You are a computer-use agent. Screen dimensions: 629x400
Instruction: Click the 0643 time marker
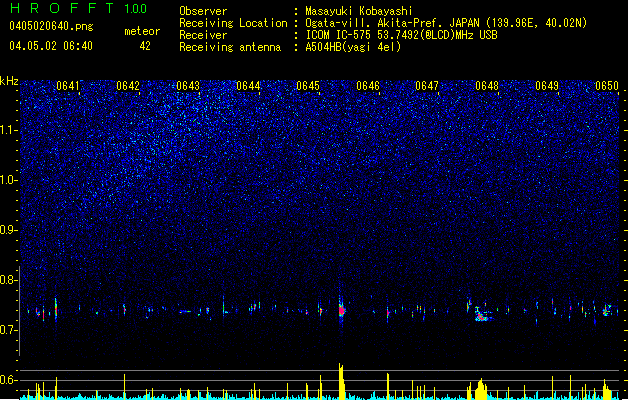pos(188,86)
